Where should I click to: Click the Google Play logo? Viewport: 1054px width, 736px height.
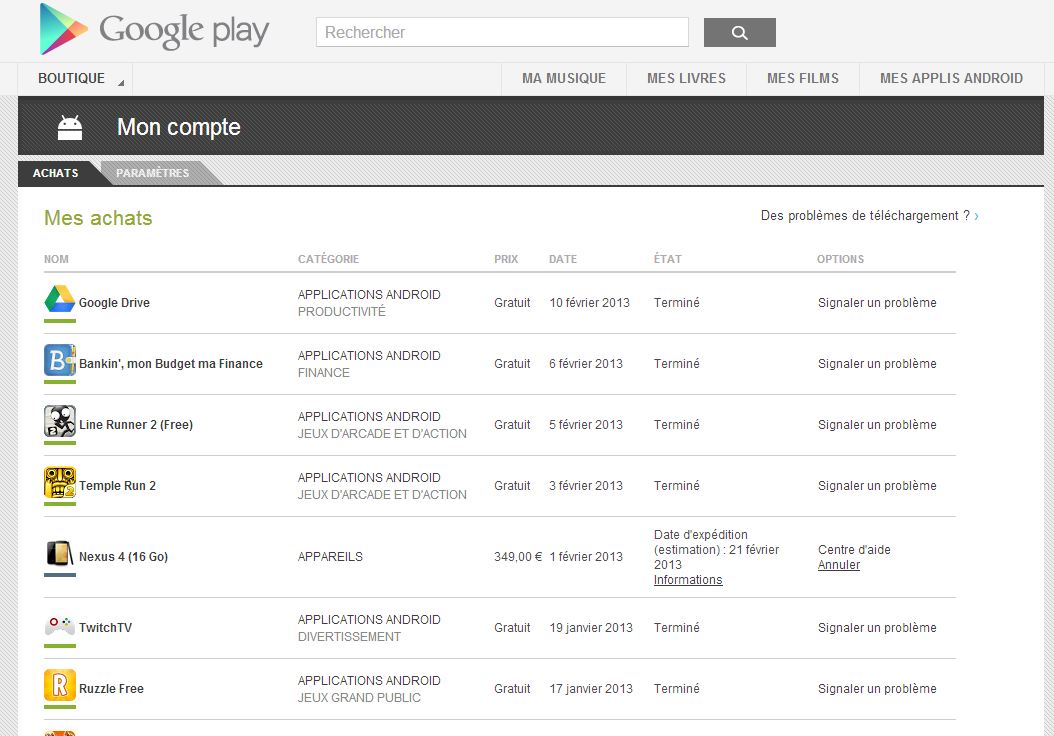coord(154,30)
